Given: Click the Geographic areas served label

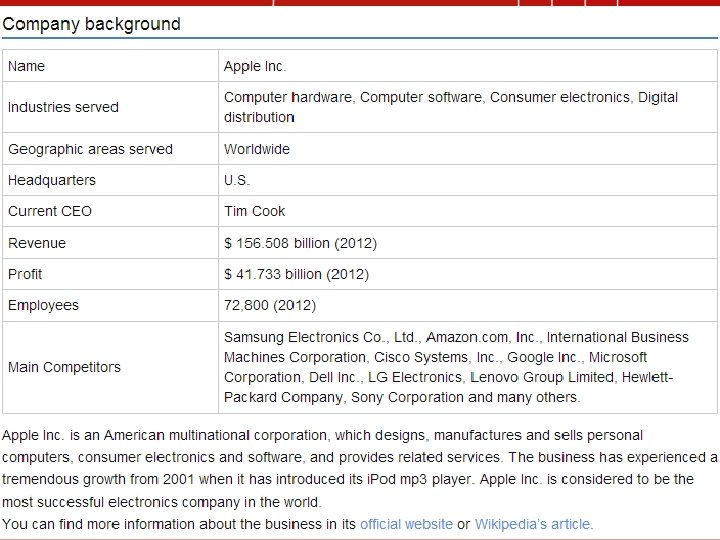Looking at the screenshot, I should tap(90, 149).
